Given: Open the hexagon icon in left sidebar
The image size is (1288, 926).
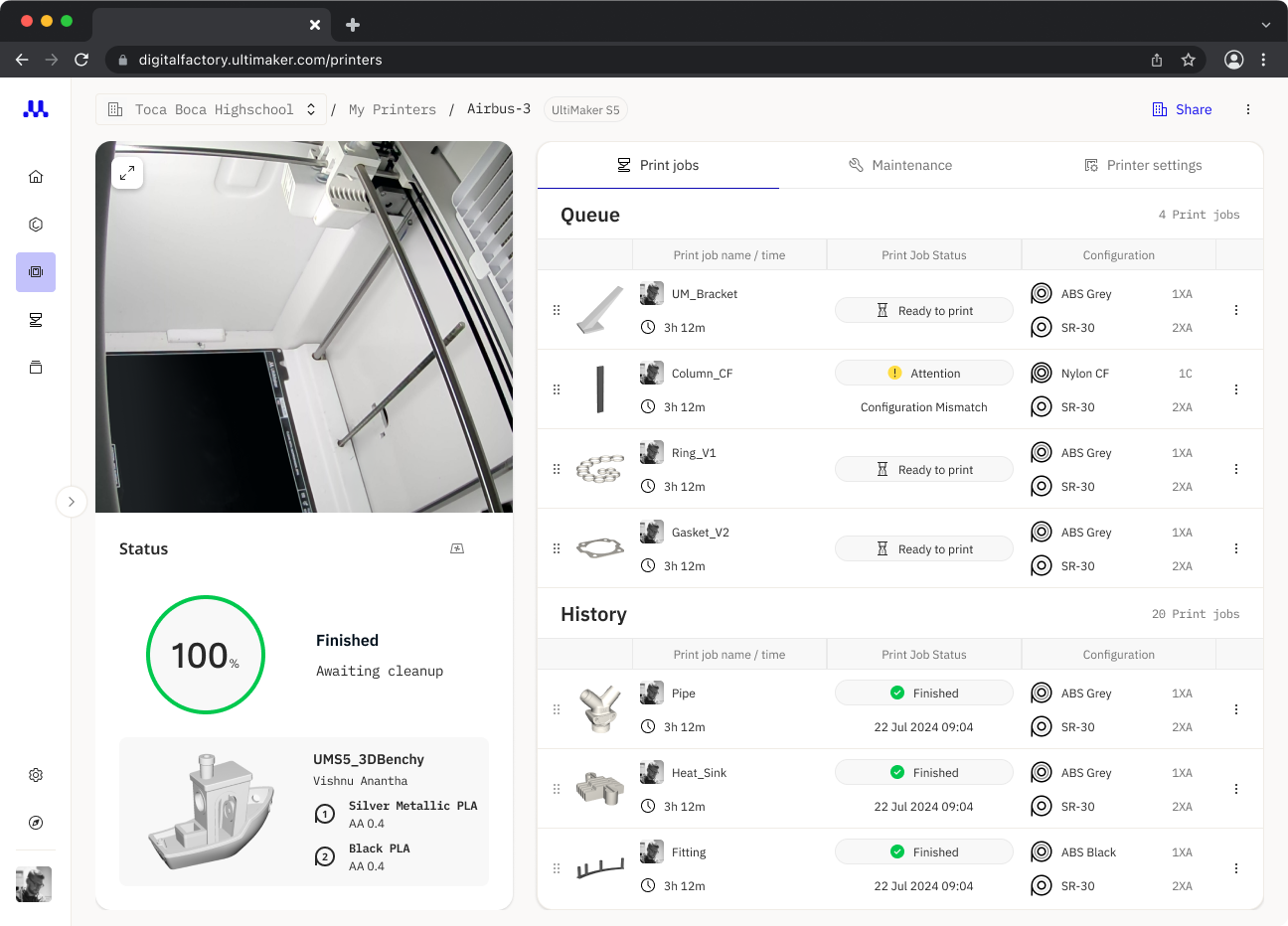Looking at the screenshot, I should point(36,225).
